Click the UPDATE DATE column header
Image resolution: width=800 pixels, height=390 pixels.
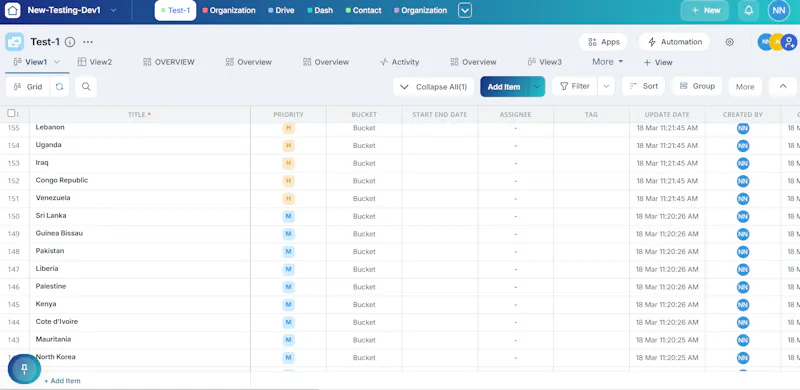(x=667, y=114)
